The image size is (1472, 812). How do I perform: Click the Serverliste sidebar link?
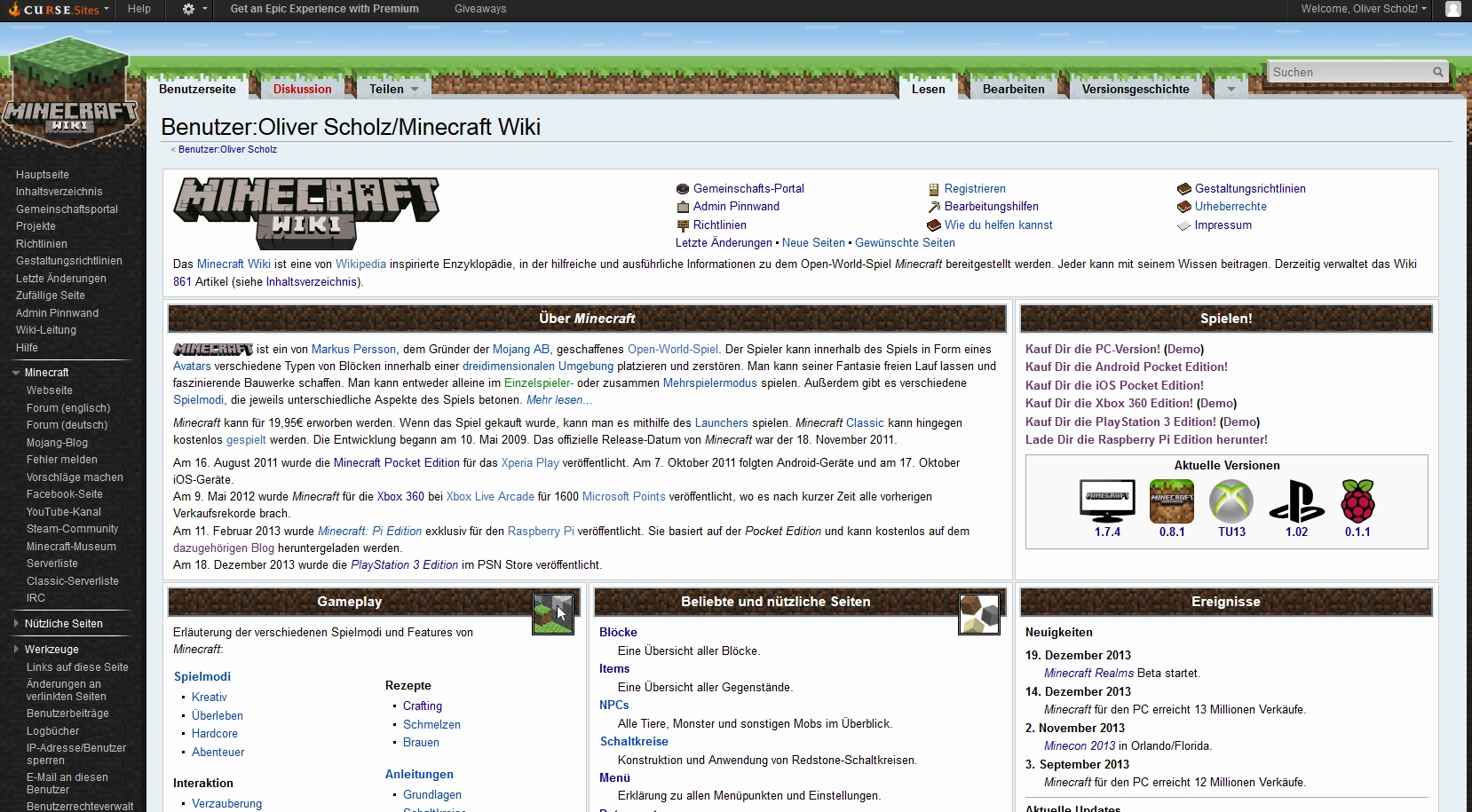pyautogui.click(x=52, y=564)
